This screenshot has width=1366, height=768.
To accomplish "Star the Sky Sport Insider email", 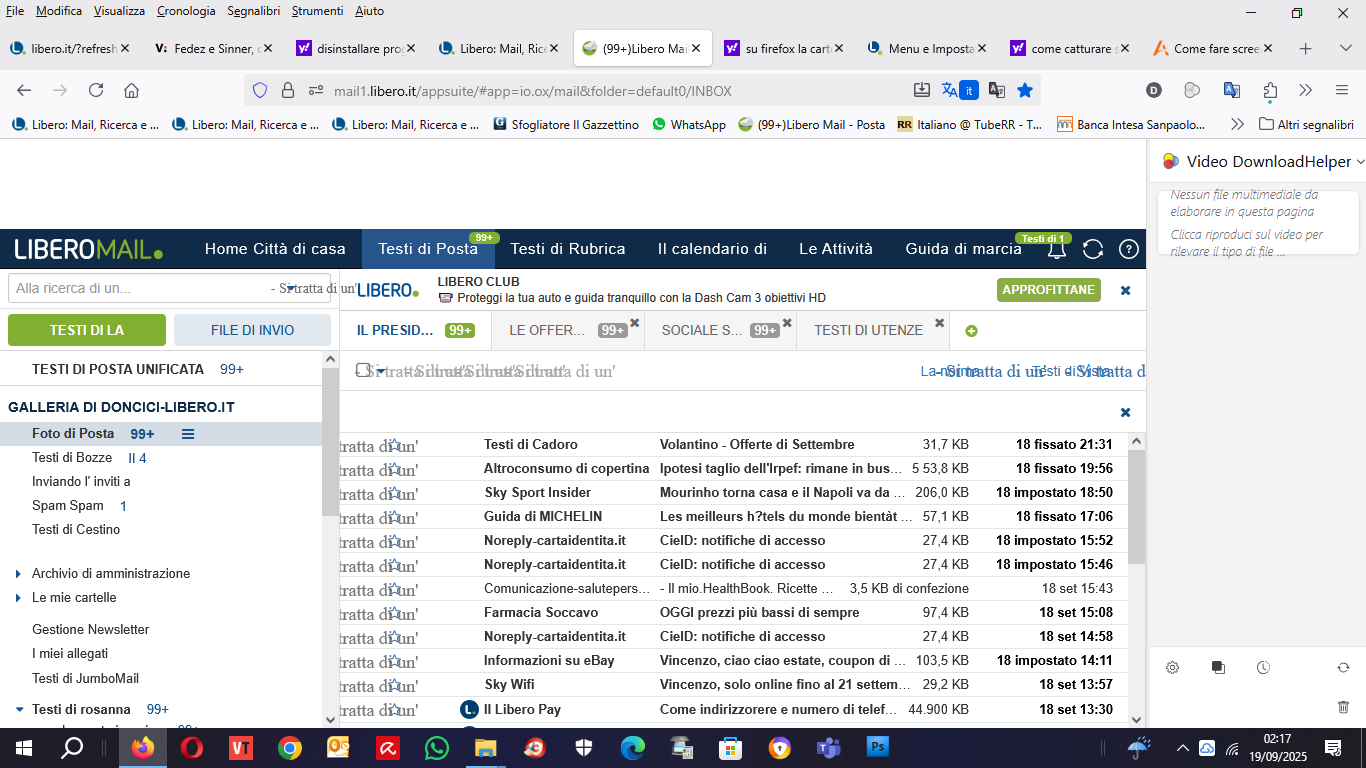I will tap(394, 493).
